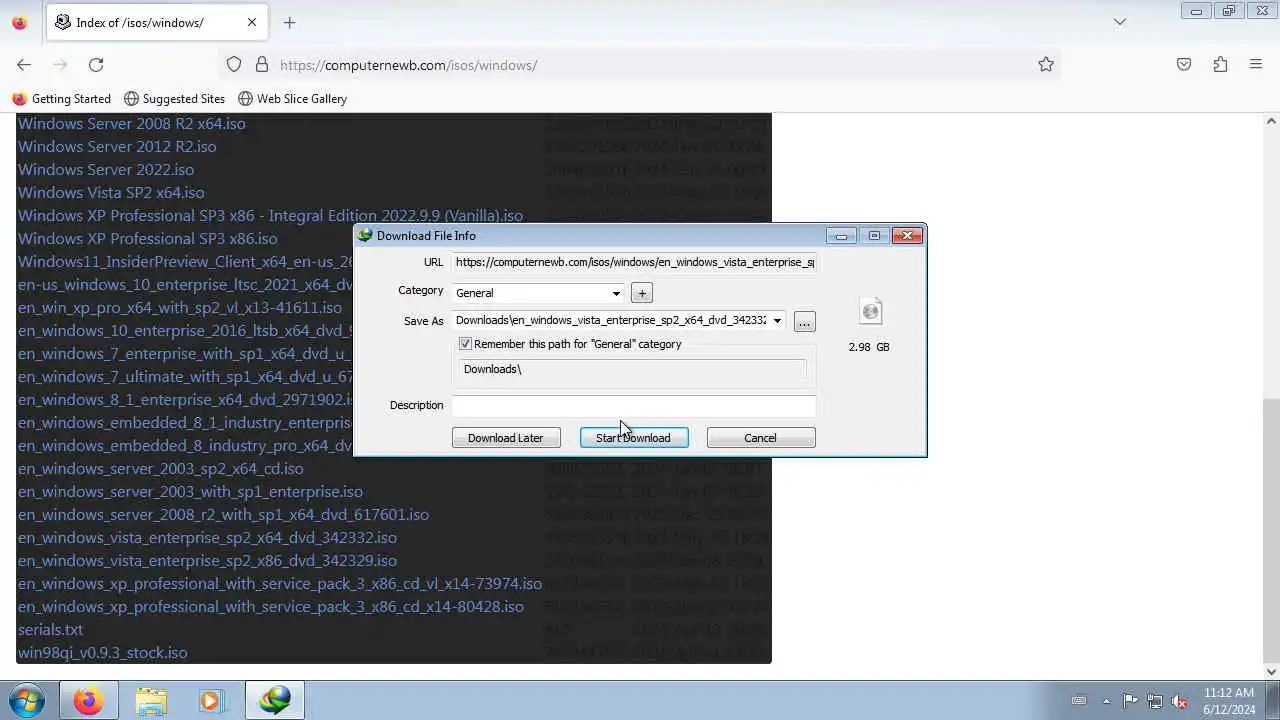The height and width of the screenshot is (720, 1280).
Task: Open the list all tabs chevron
Action: click(x=1120, y=22)
